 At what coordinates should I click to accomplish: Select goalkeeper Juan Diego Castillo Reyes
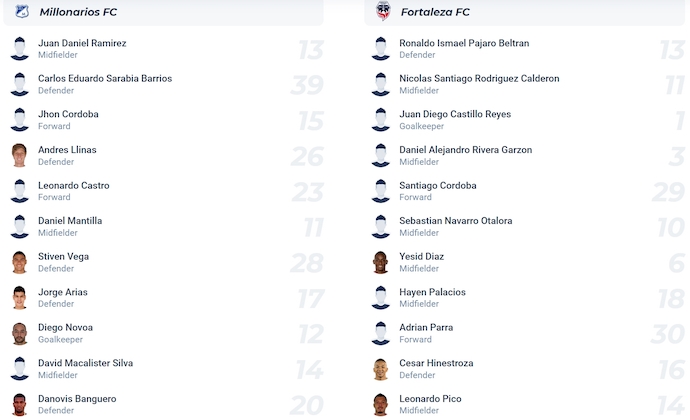(x=455, y=114)
